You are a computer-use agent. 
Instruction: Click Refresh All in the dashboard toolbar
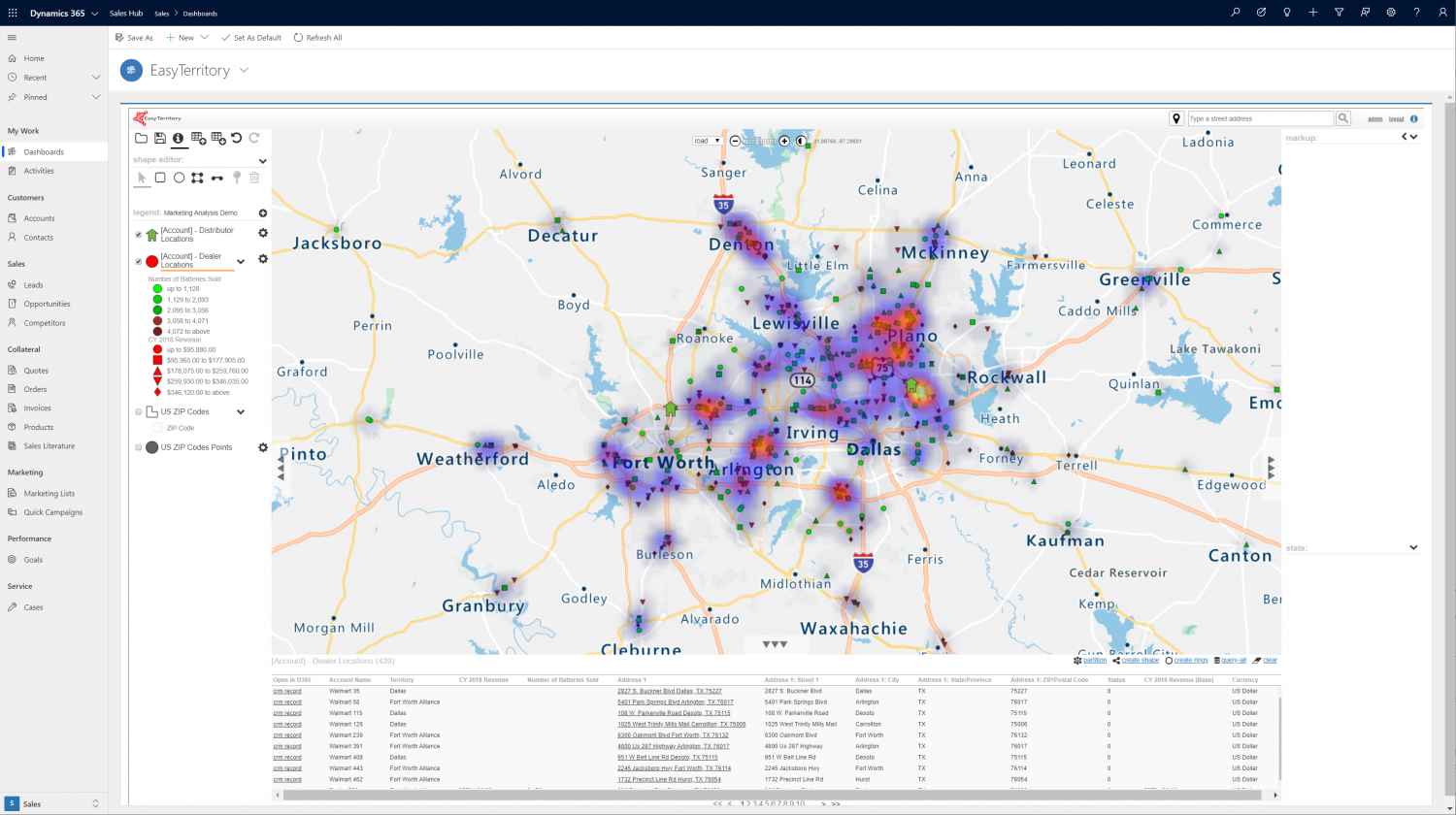pos(318,37)
